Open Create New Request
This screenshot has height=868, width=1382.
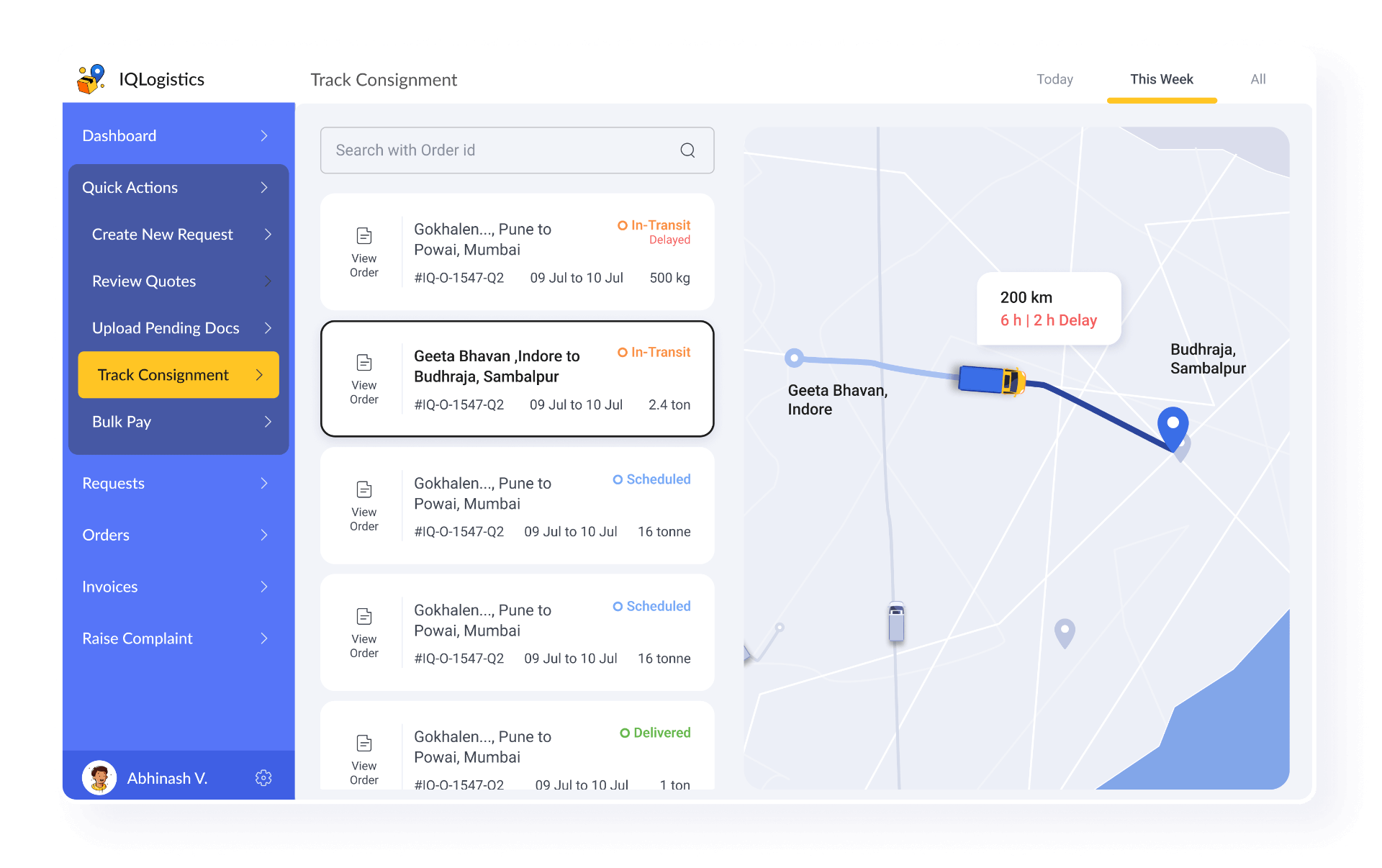coord(163,235)
